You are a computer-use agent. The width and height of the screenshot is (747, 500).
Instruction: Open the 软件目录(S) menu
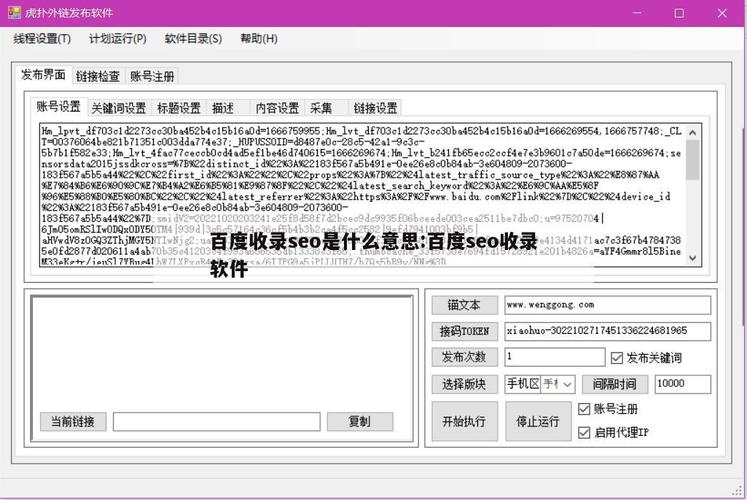click(x=193, y=39)
